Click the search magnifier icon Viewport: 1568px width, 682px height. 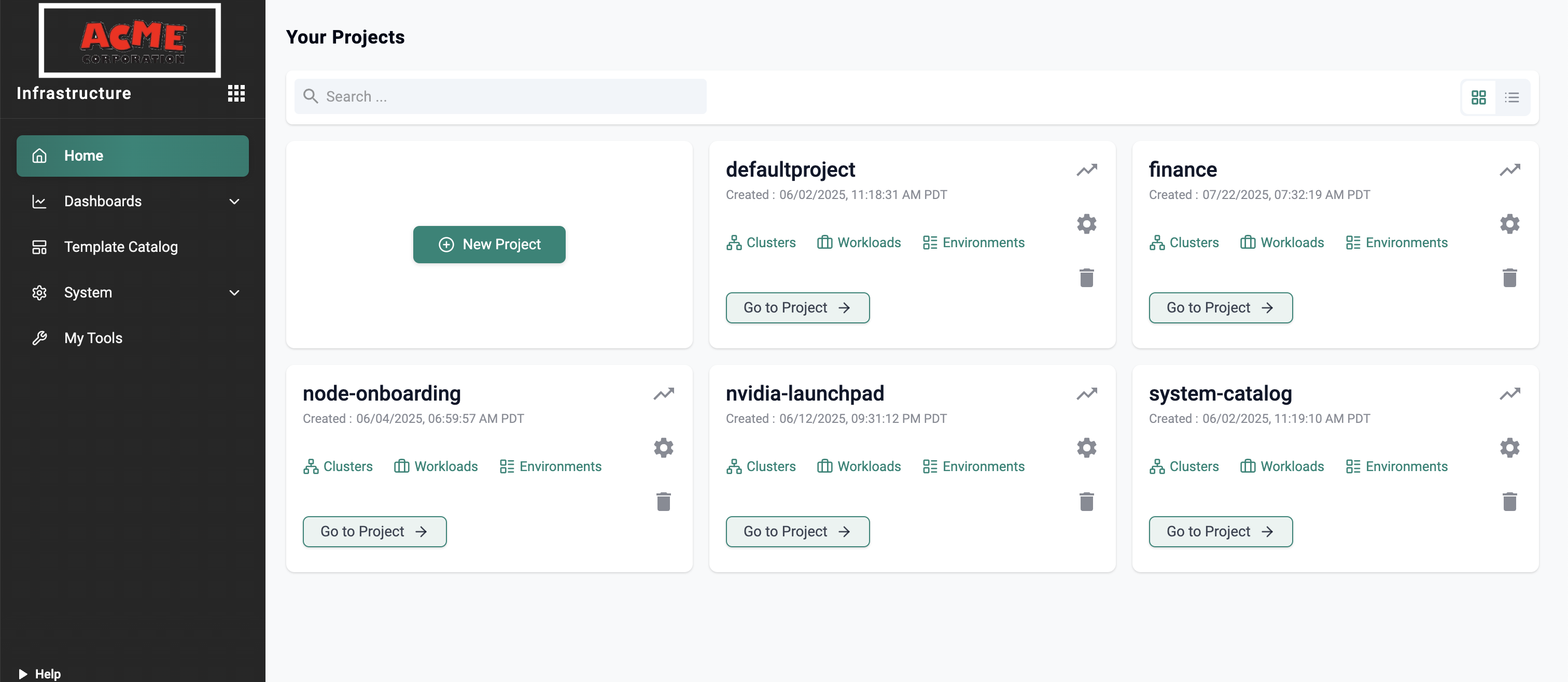311,96
